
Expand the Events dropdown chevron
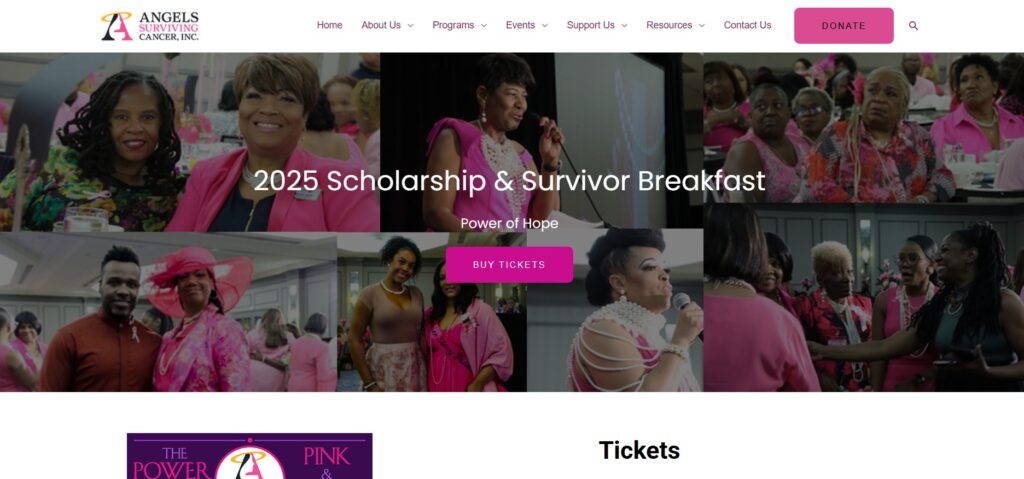[544, 25]
